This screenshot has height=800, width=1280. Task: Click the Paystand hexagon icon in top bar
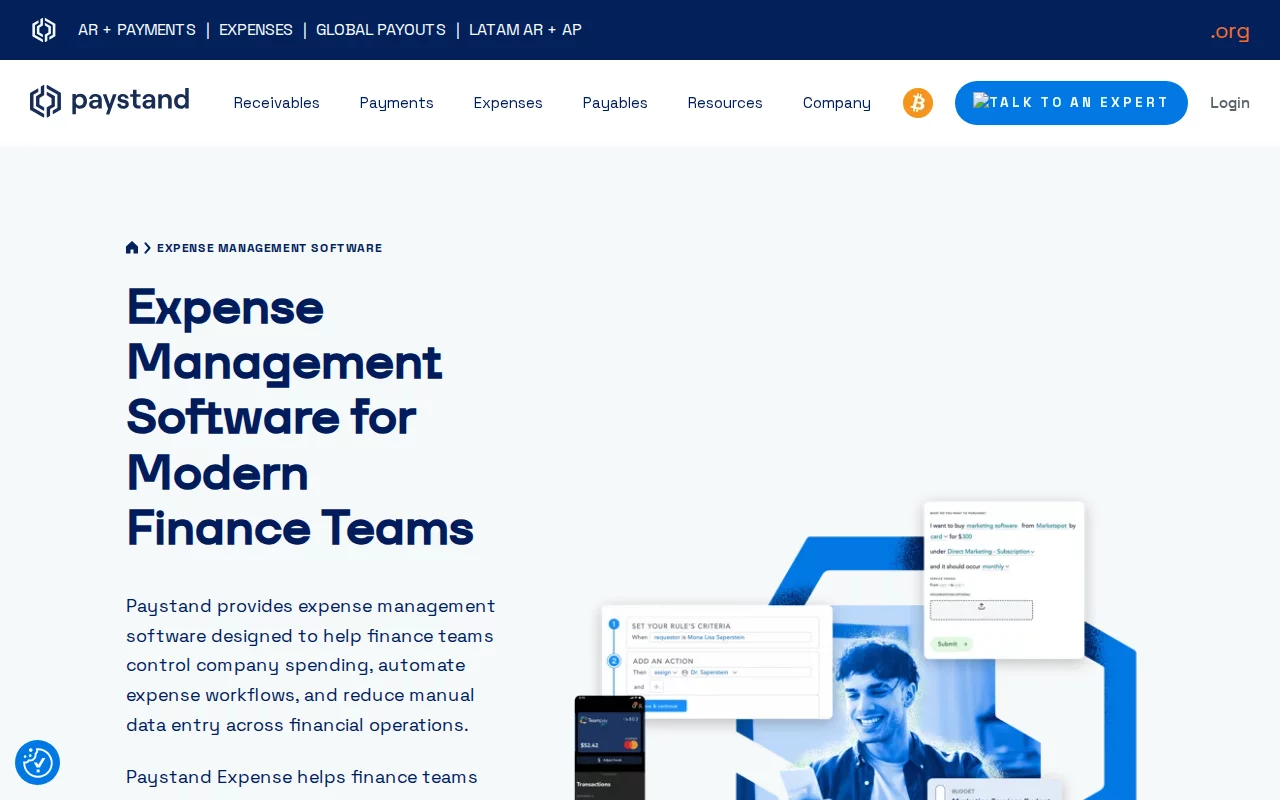(x=44, y=30)
